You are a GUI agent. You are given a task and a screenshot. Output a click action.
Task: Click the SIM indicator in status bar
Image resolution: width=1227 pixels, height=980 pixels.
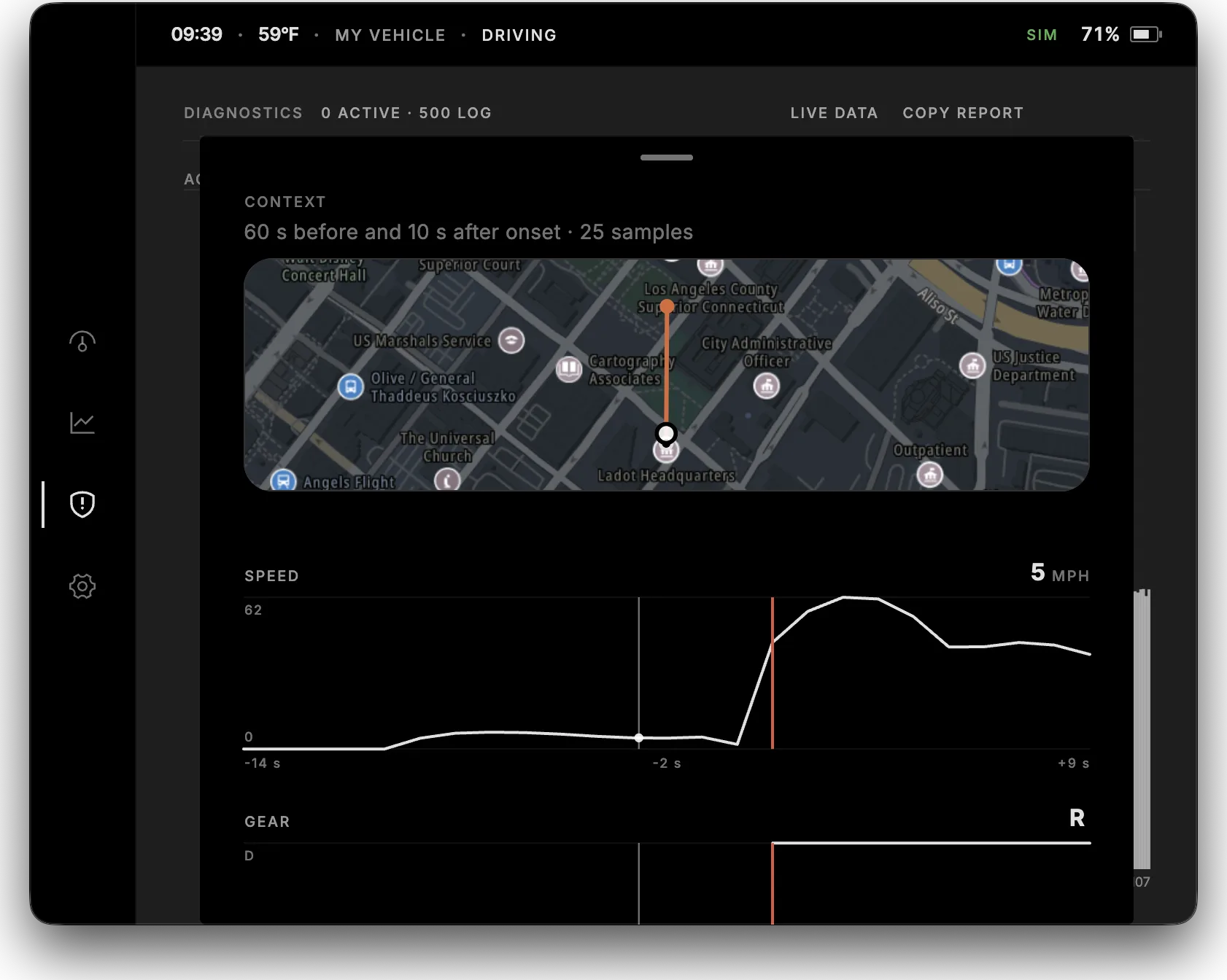coord(1042,35)
